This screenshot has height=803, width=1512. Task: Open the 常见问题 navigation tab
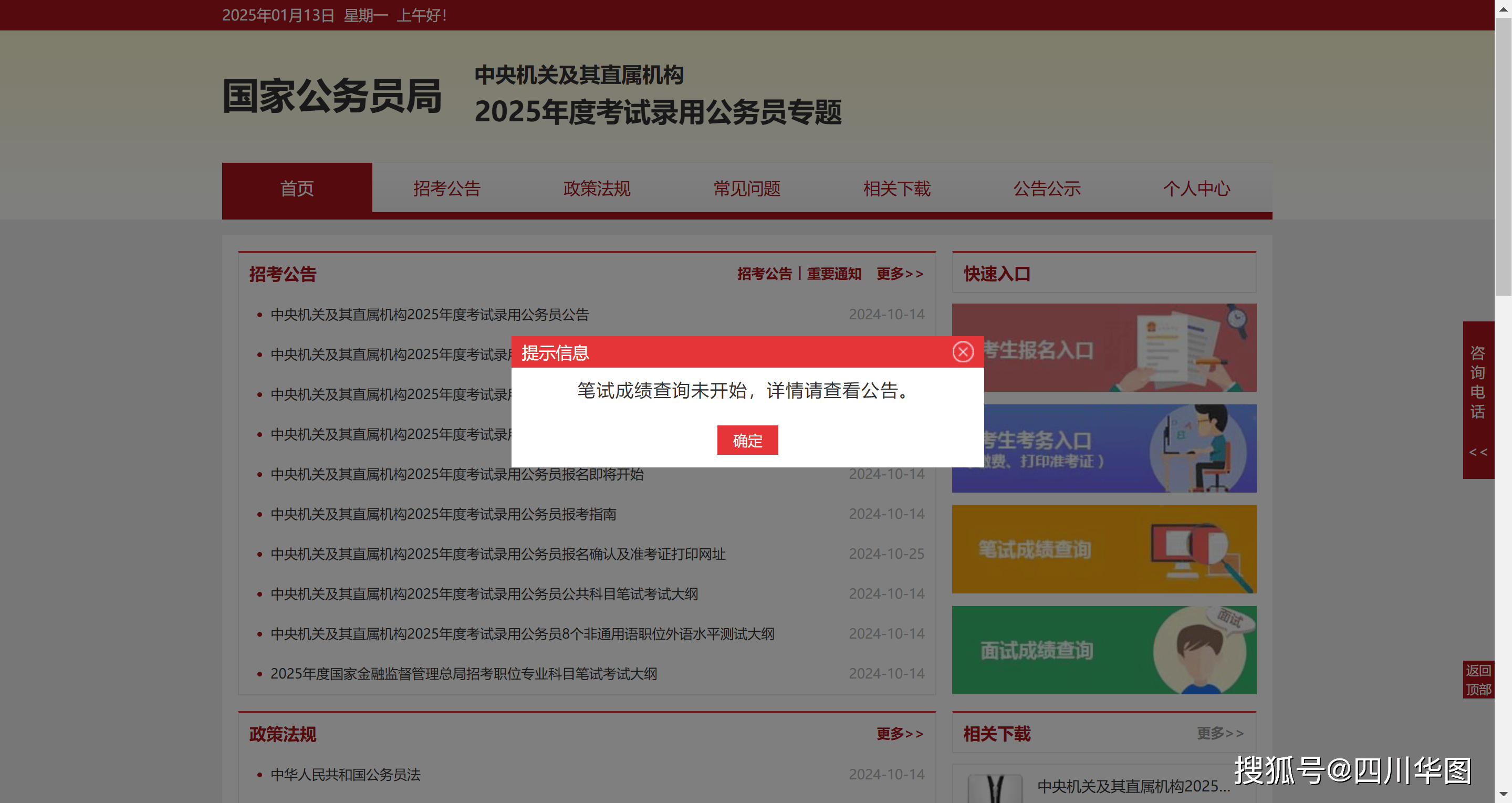[747, 189]
